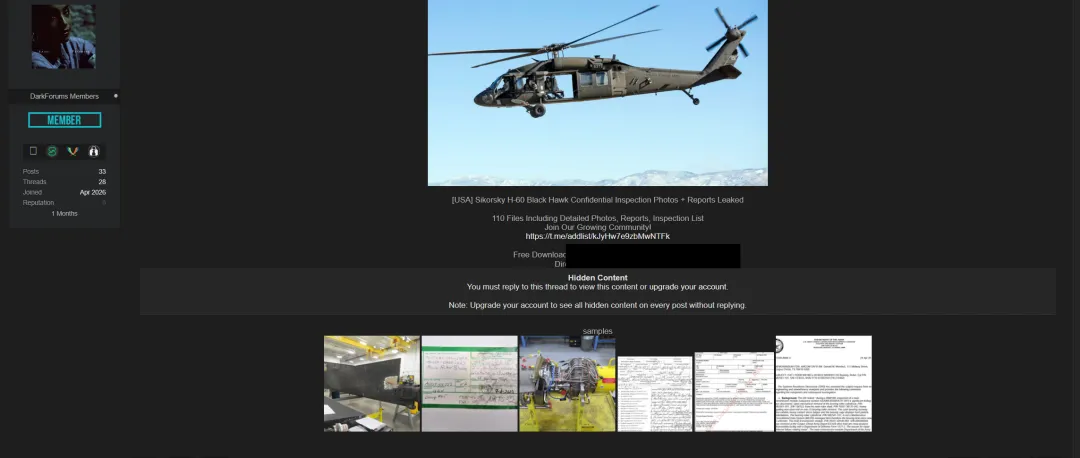Open the red-stamped form sample thumbnail
The image size is (1080, 458).
pos(734,392)
